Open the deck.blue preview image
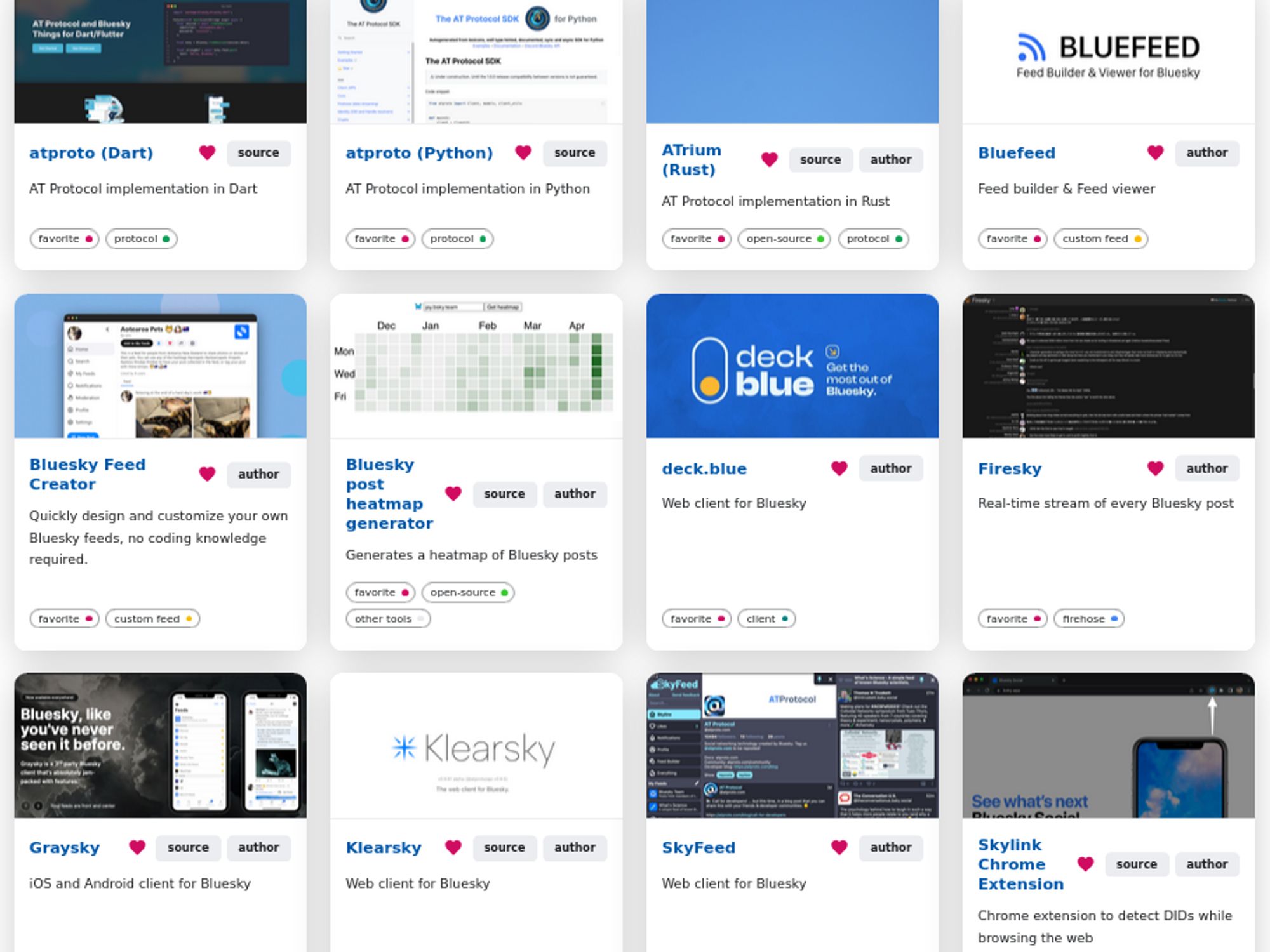The height and width of the screenshot is (952, 1270). (792, 366)
